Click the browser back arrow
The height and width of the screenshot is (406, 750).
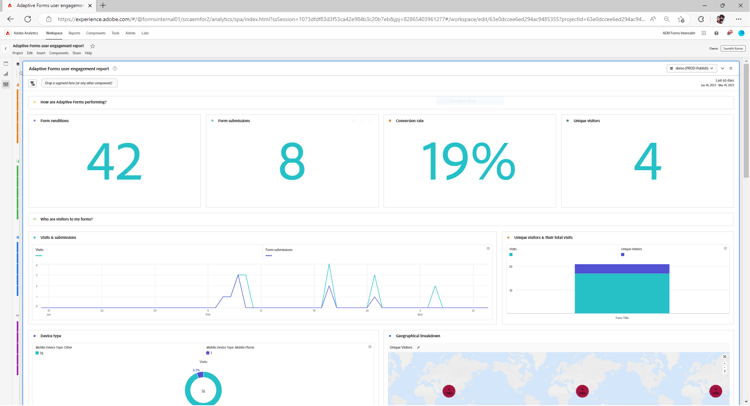point(11,19)
